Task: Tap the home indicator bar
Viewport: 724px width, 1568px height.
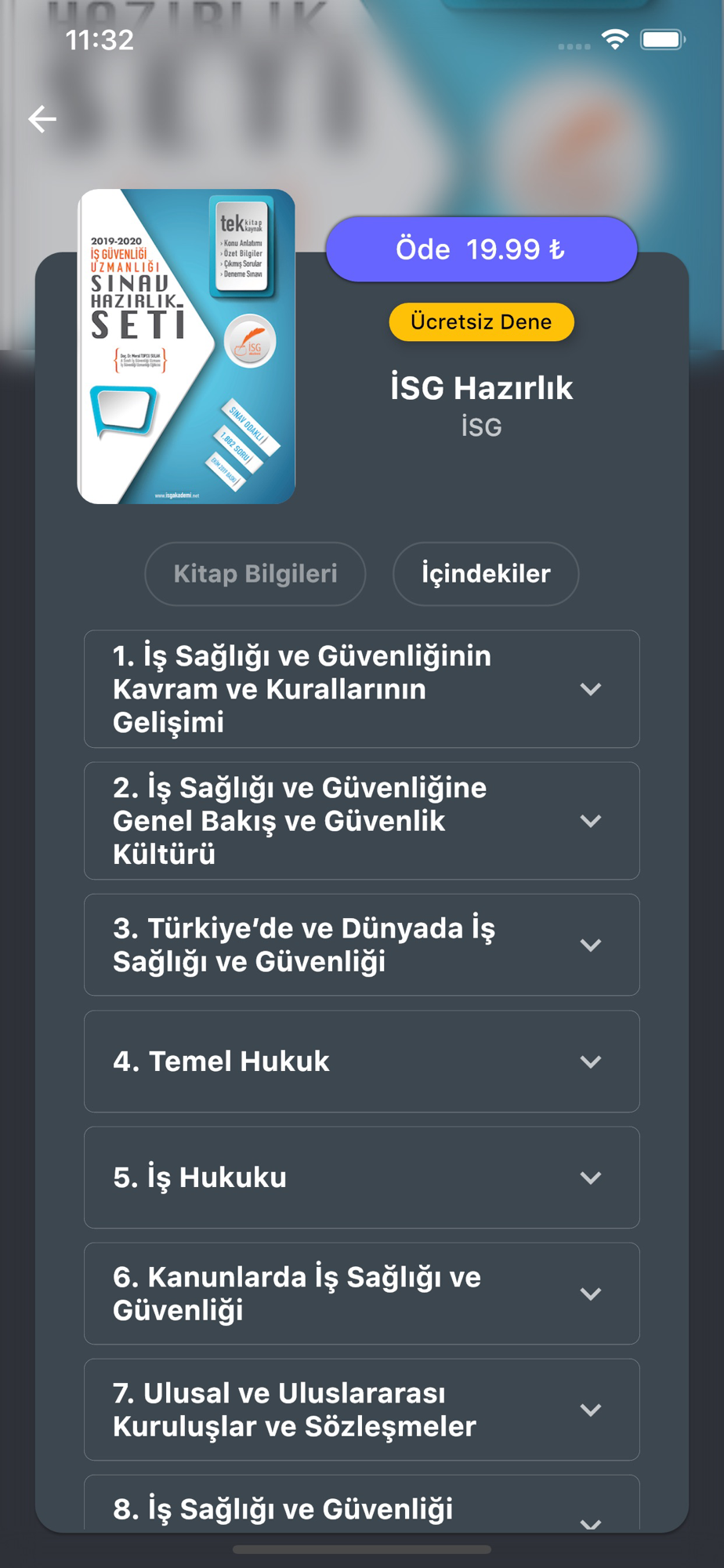Action: 362,1549
